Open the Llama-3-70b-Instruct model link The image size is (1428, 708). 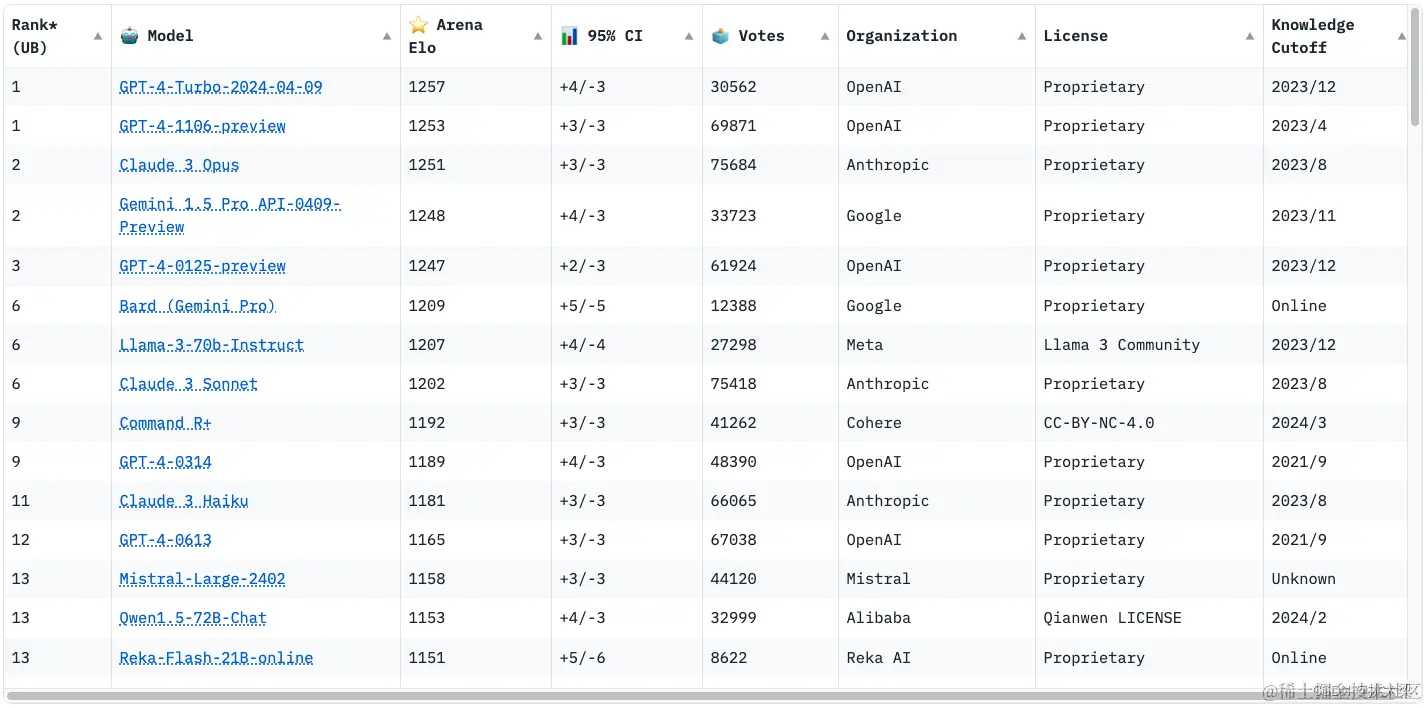pos(212,345)
